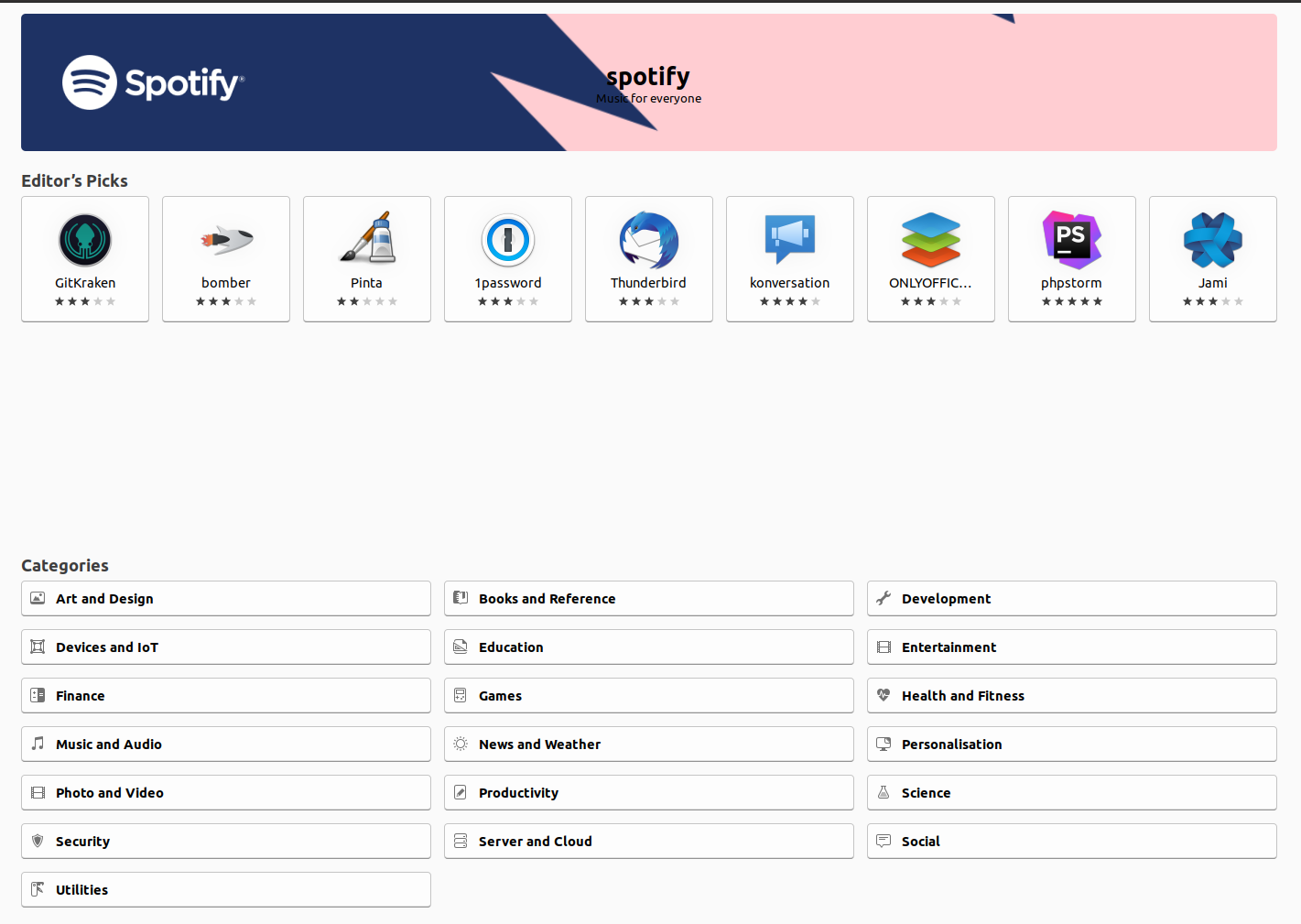Click the Books and Reference book icon
The width and height of the screenshot is (1301, 924).
pyautogui.click(x=461, y=598)
